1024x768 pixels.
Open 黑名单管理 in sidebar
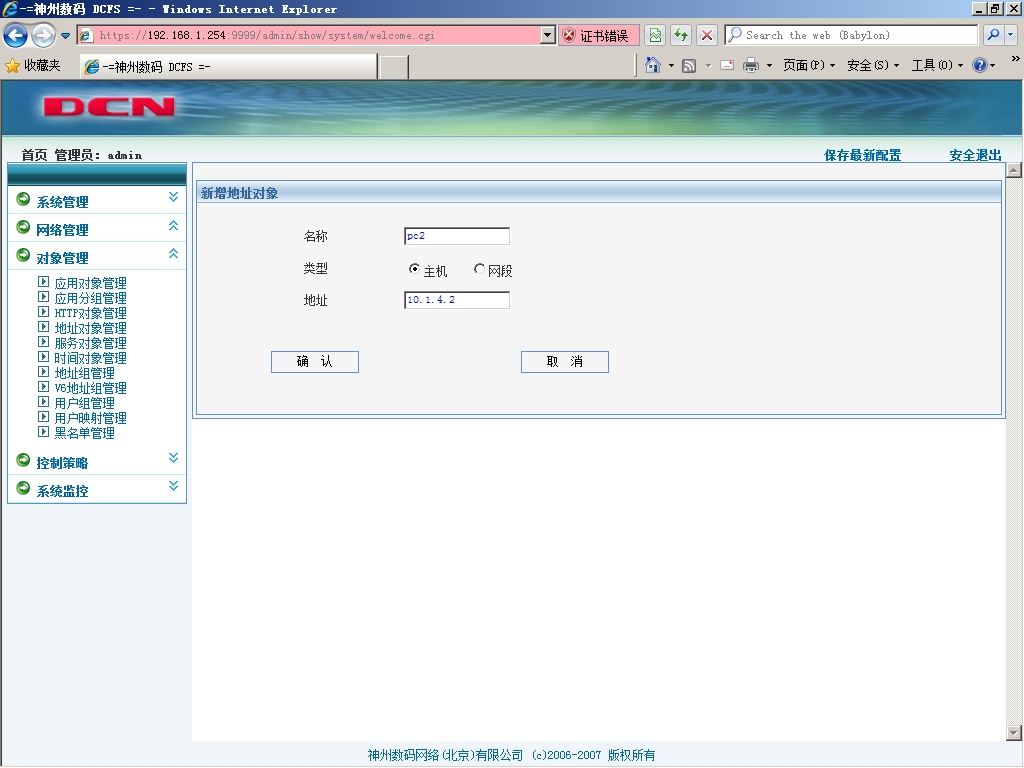[x=85, y=433]
